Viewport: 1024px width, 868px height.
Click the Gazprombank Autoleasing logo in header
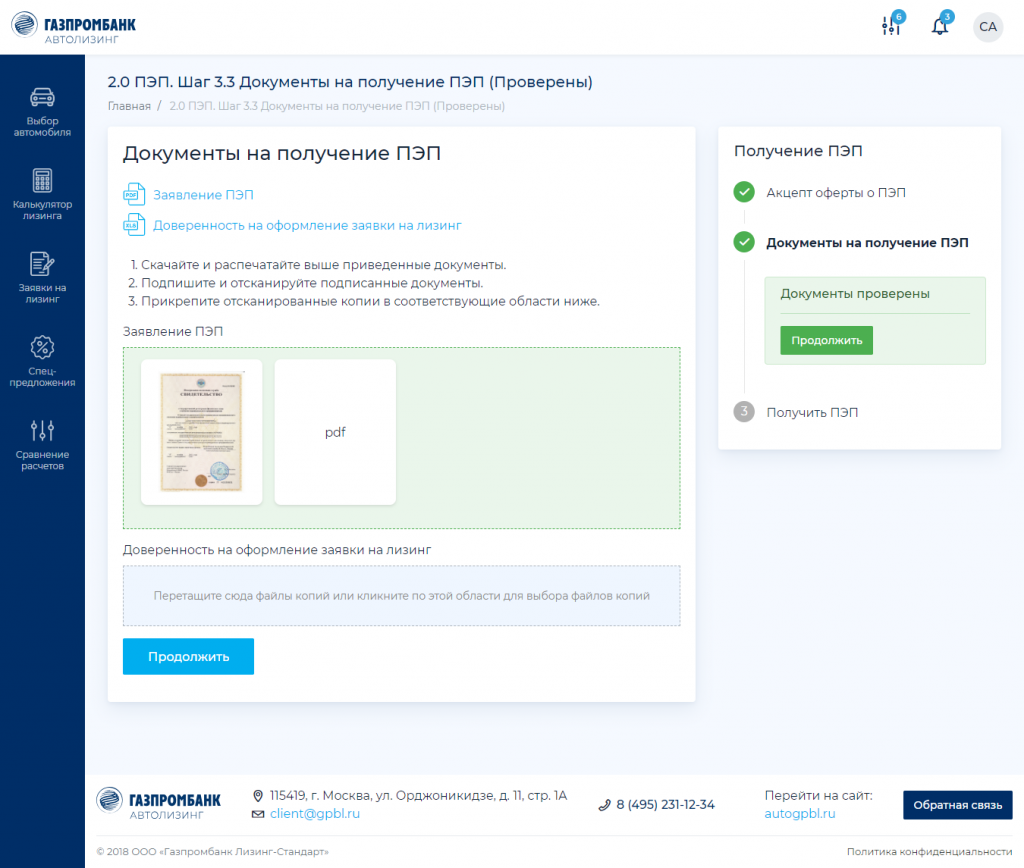pos(74,27)
